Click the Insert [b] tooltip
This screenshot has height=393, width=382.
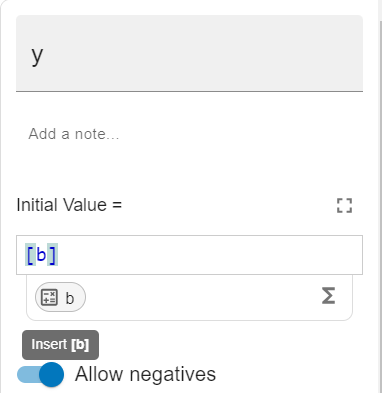60,345
